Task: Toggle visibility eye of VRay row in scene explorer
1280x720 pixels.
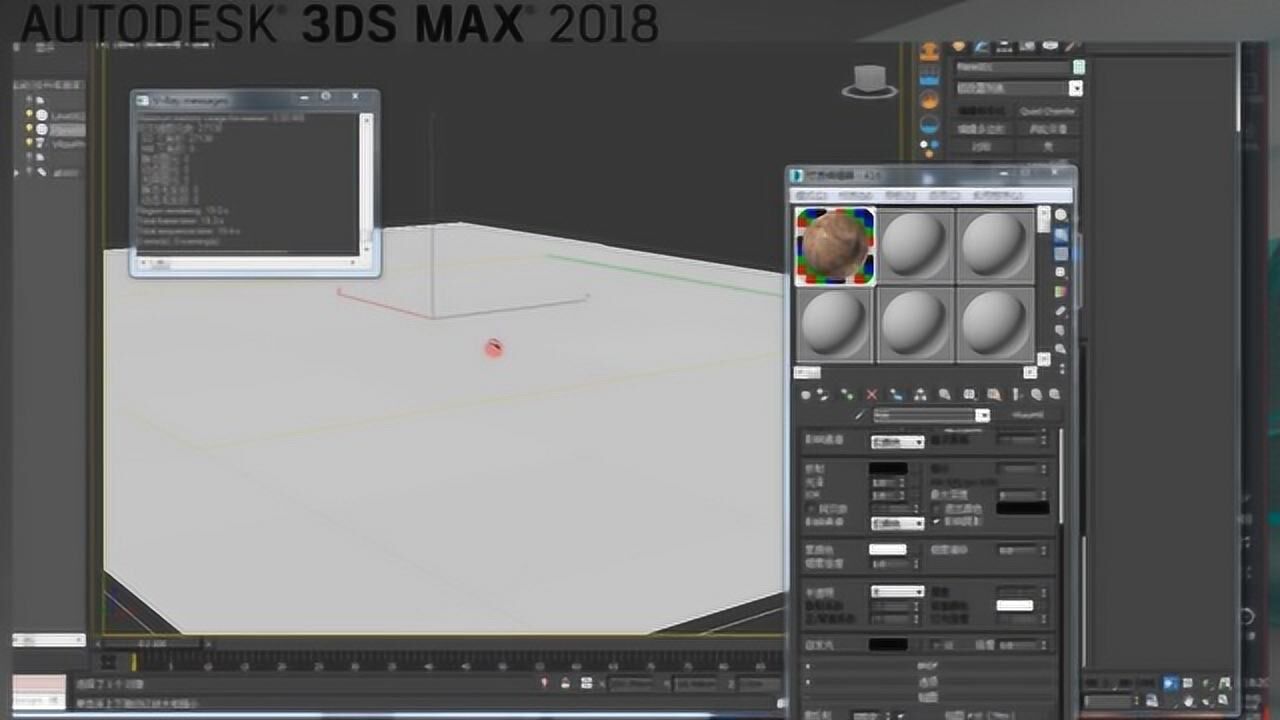Action: click(x=29, y=144)
